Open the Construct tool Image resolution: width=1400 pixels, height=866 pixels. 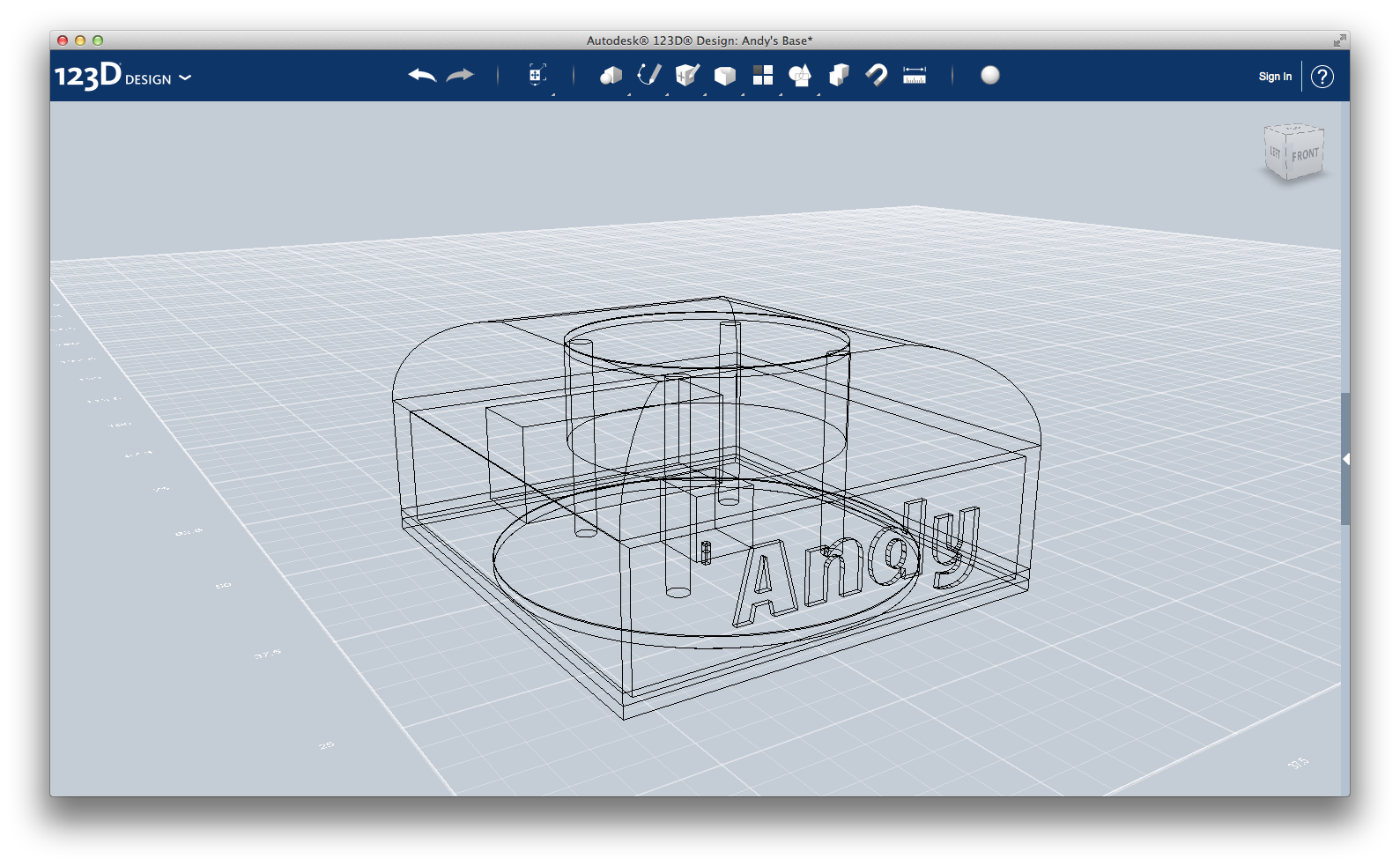coord(687,75)
